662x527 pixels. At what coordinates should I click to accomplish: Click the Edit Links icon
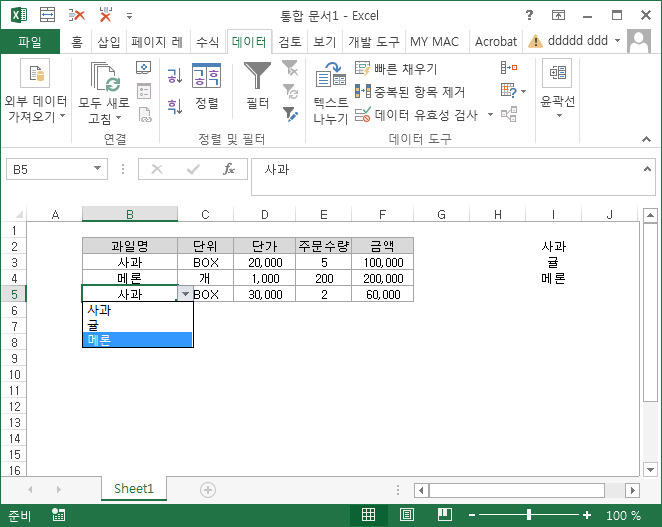(144, 114)
